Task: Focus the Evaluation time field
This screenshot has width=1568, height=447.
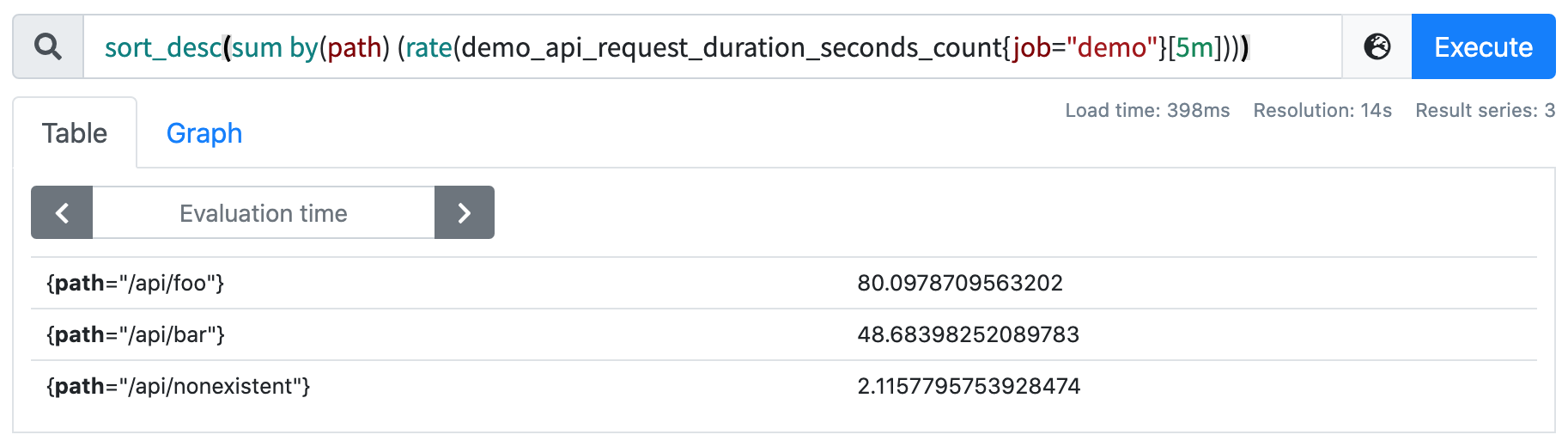Action: 264,212
